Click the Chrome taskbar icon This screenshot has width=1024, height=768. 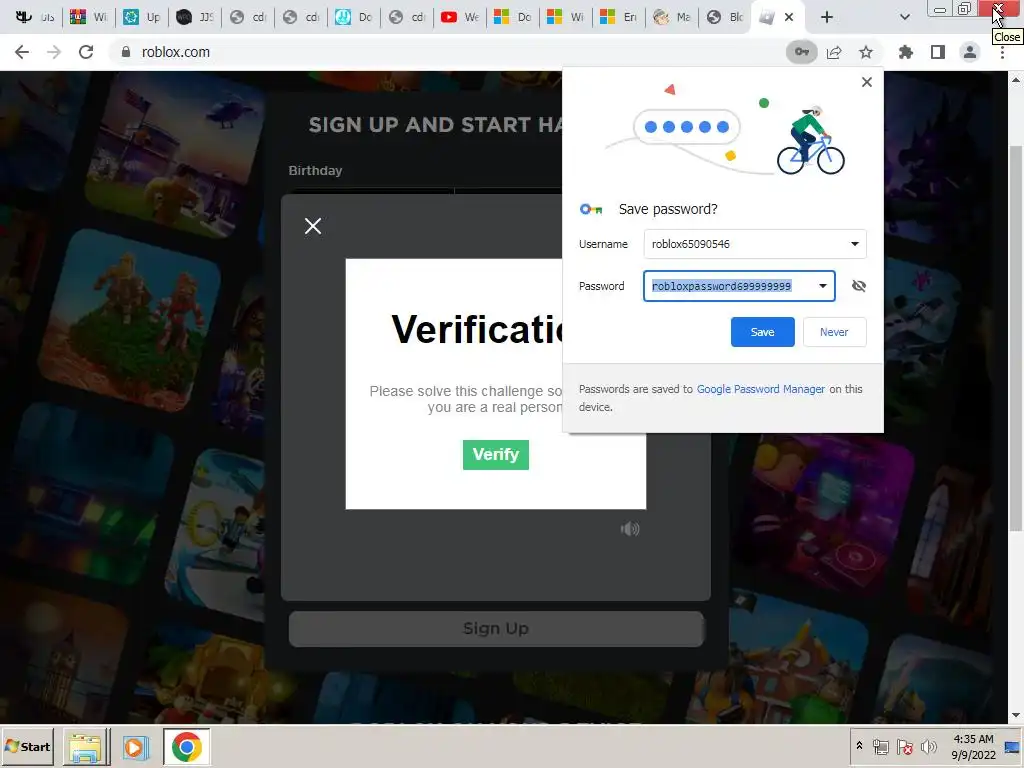pos(186,747)
